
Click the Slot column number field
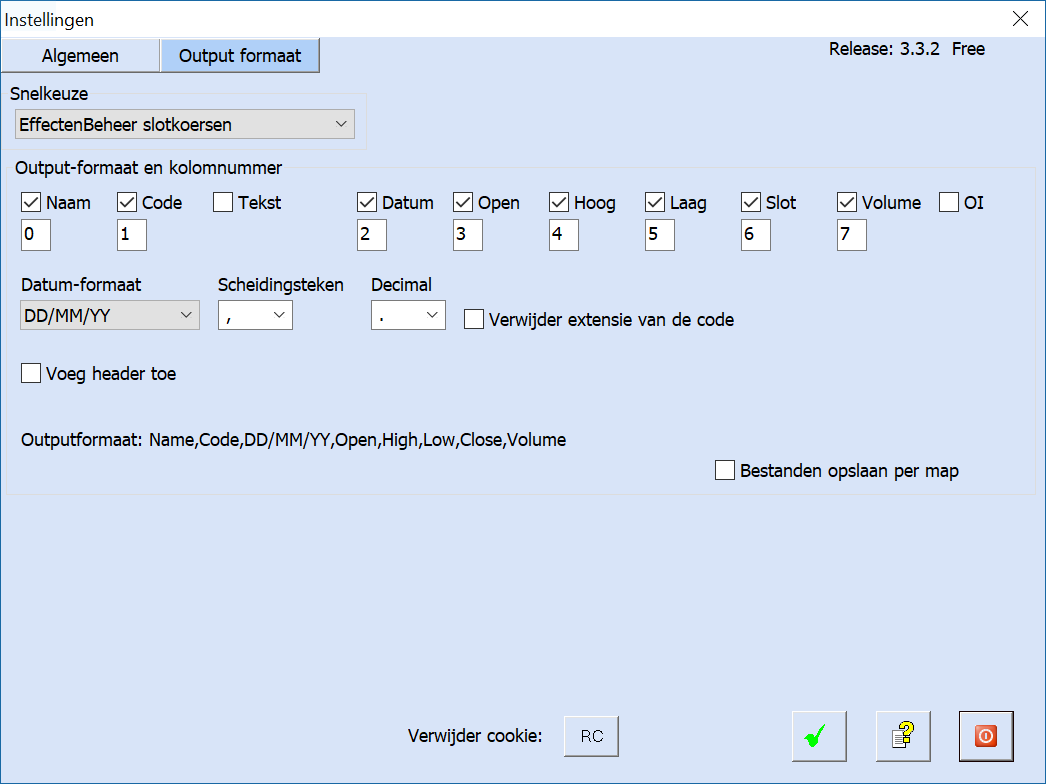pos(756,236)
